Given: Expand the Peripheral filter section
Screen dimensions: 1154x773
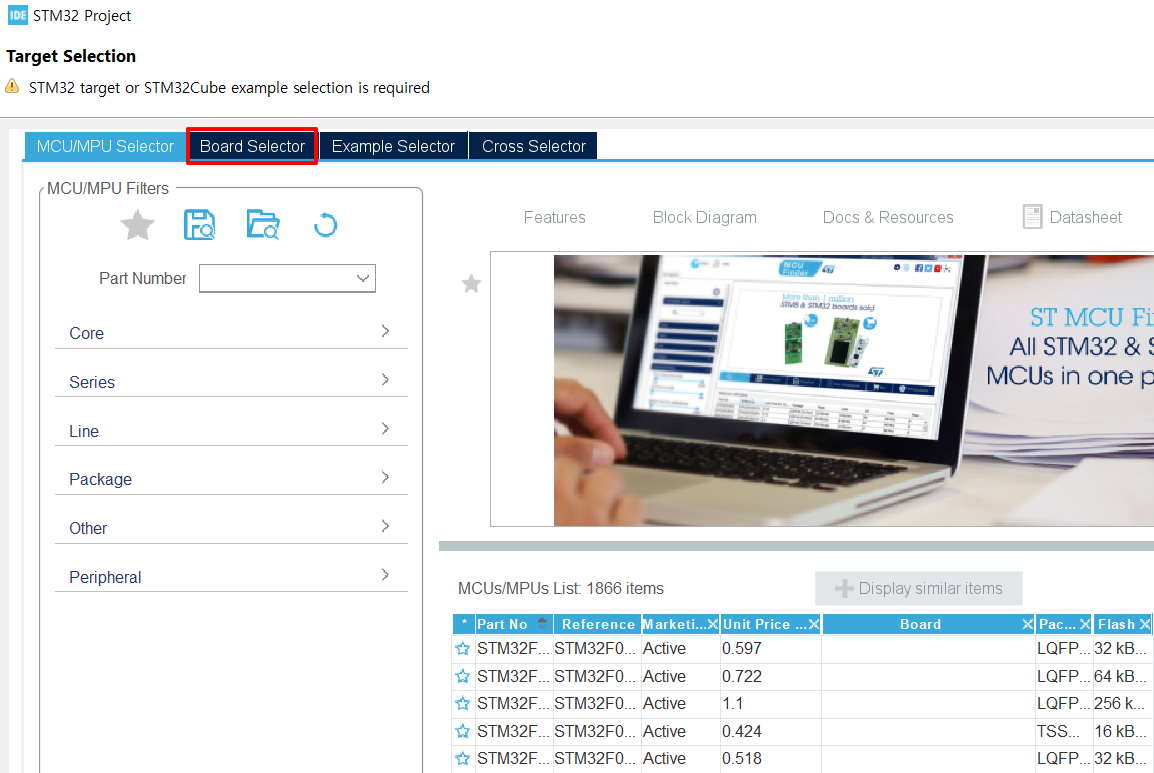Looking at the screenshot, I should tap(231, 576).
